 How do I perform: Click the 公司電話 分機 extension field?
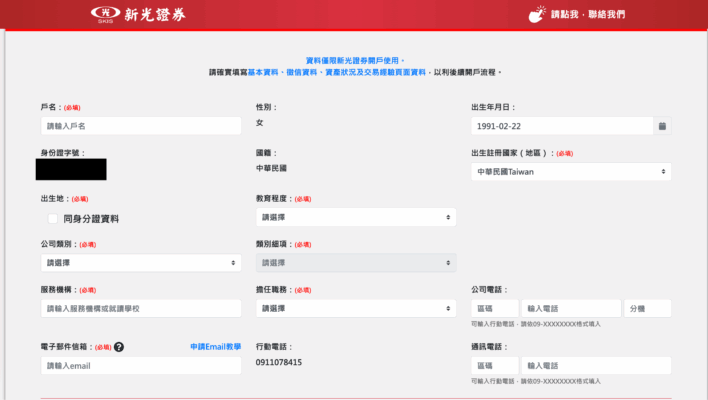tap(647, 308)
